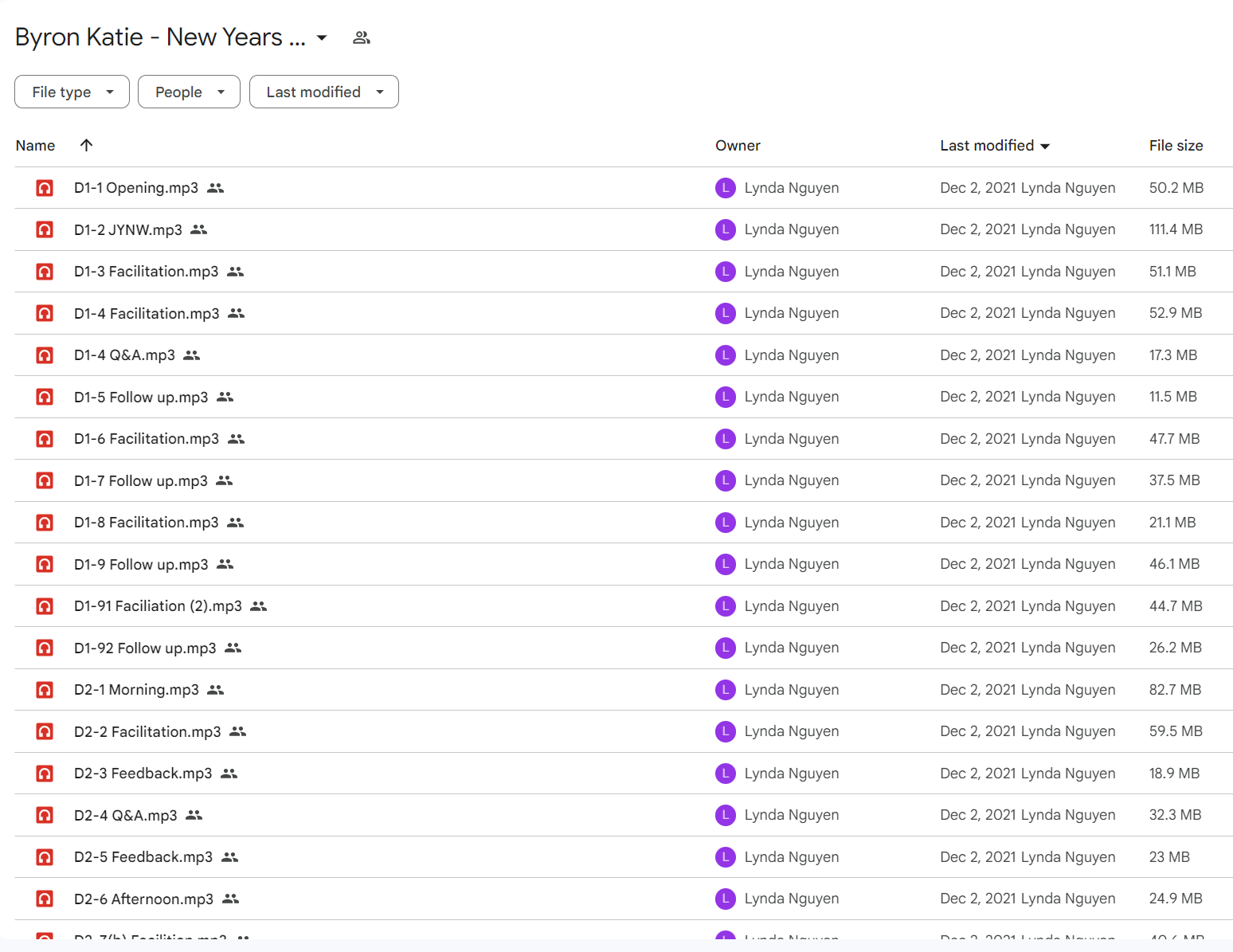Select the file name D1-4 Q&A.mp3
Image resolution: width=1233 pixels, height=952 pixels.
coord(124,355)
